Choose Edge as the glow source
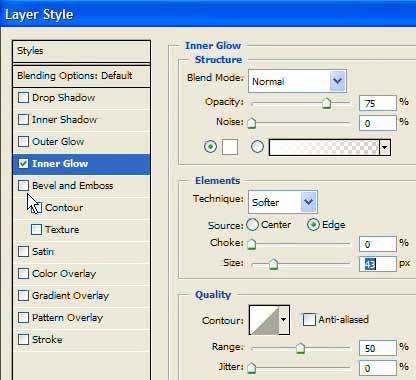416x380 pixels. tap(313, 225)
